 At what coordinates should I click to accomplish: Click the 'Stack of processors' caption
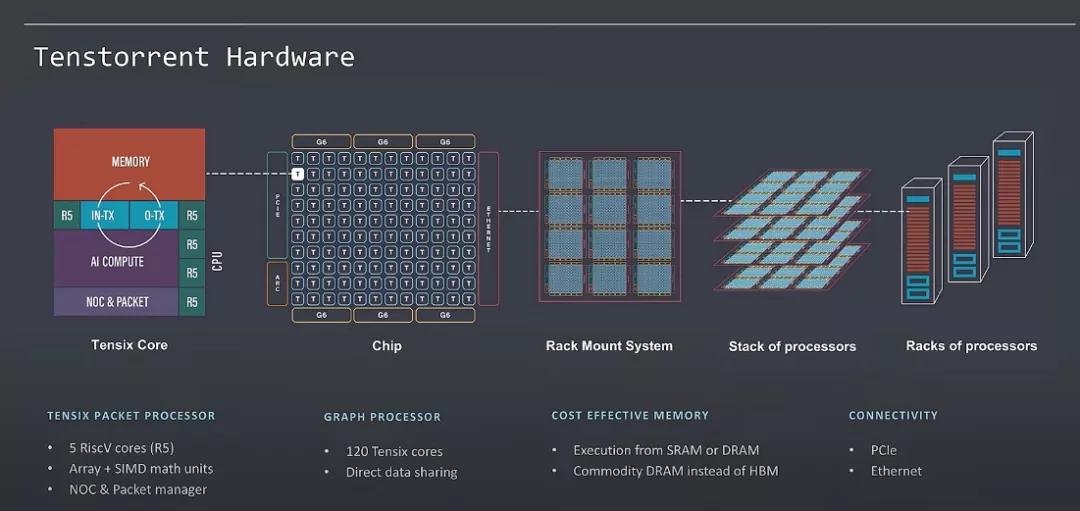[792, 346]
